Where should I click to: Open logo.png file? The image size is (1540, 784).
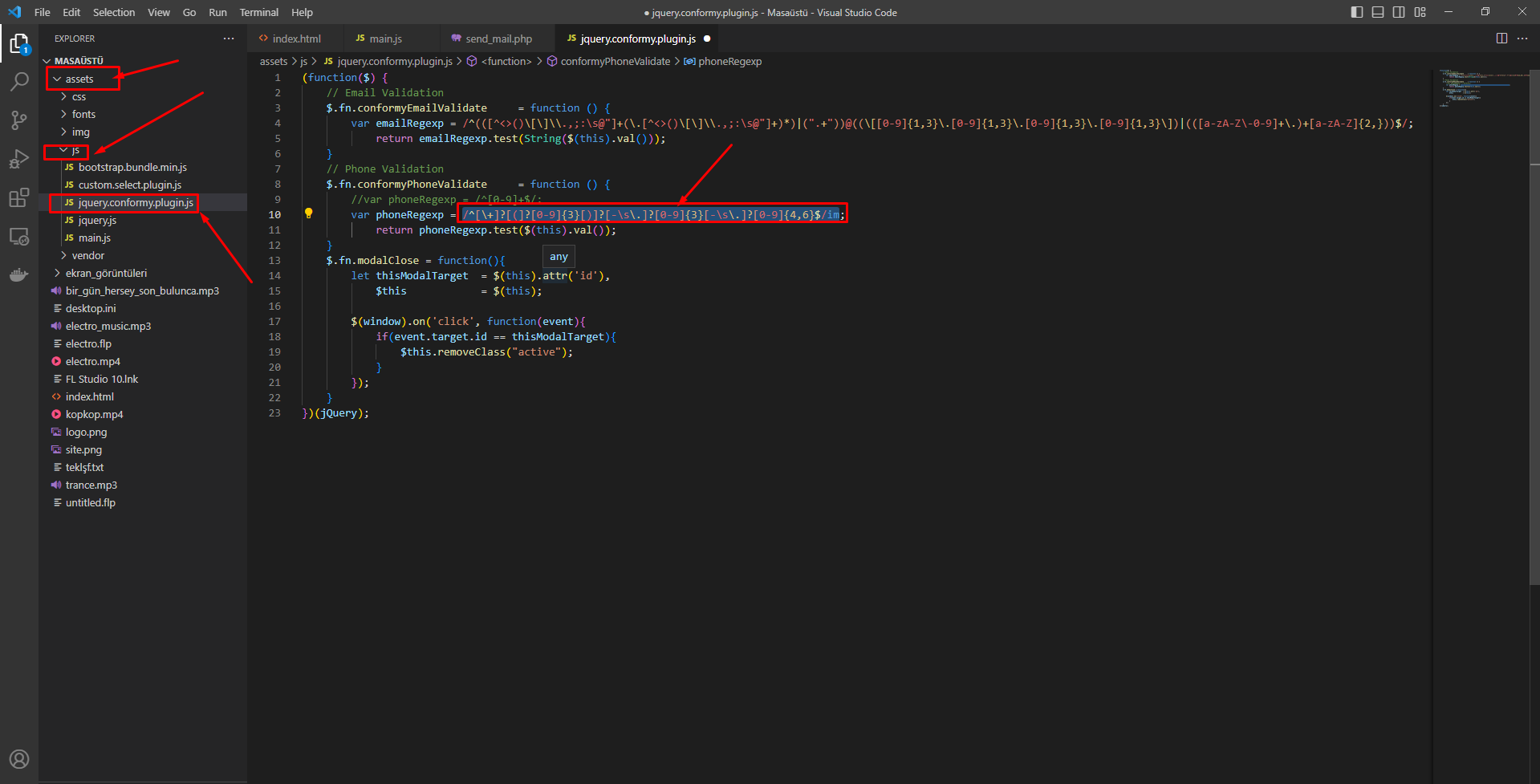(x=86, y=432)
